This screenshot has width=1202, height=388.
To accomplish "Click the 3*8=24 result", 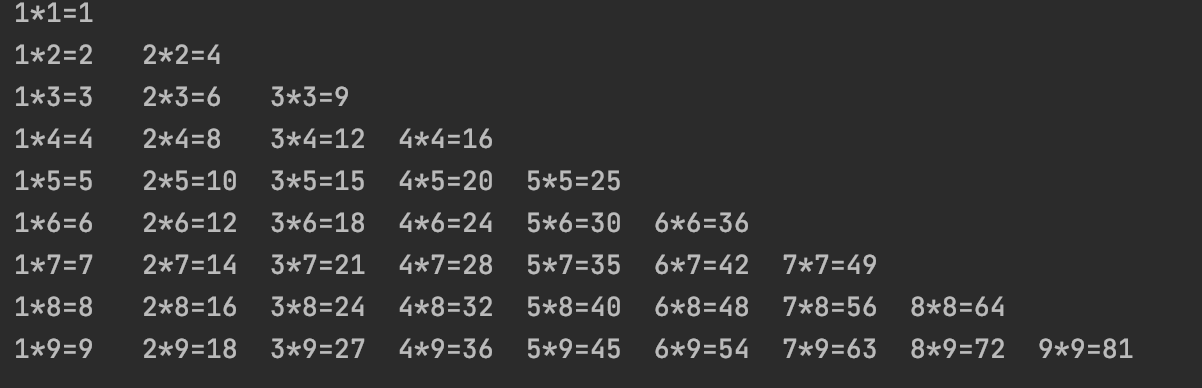I will 318,307.
